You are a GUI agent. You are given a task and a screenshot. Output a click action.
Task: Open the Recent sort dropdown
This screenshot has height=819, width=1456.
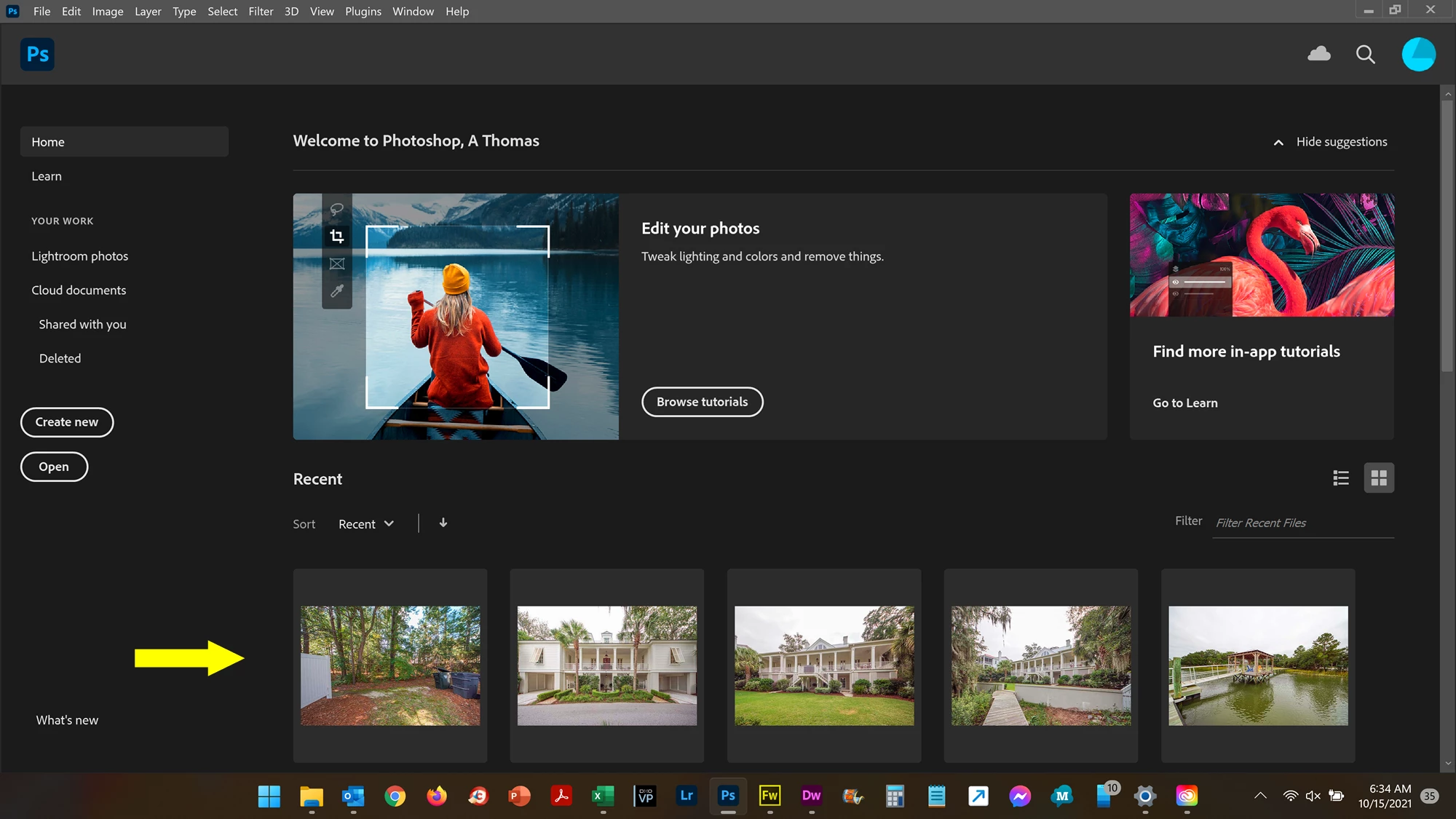pos(365,524)
